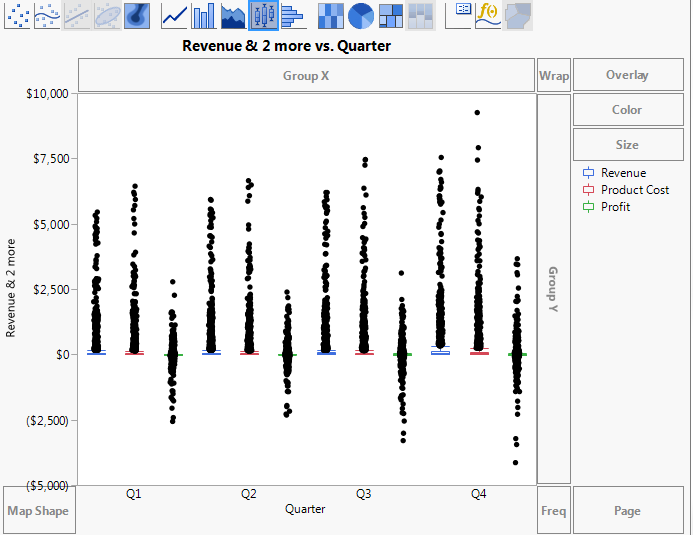Click the Overlay drop zone
693x535 pixels.
tap(627, 76)
